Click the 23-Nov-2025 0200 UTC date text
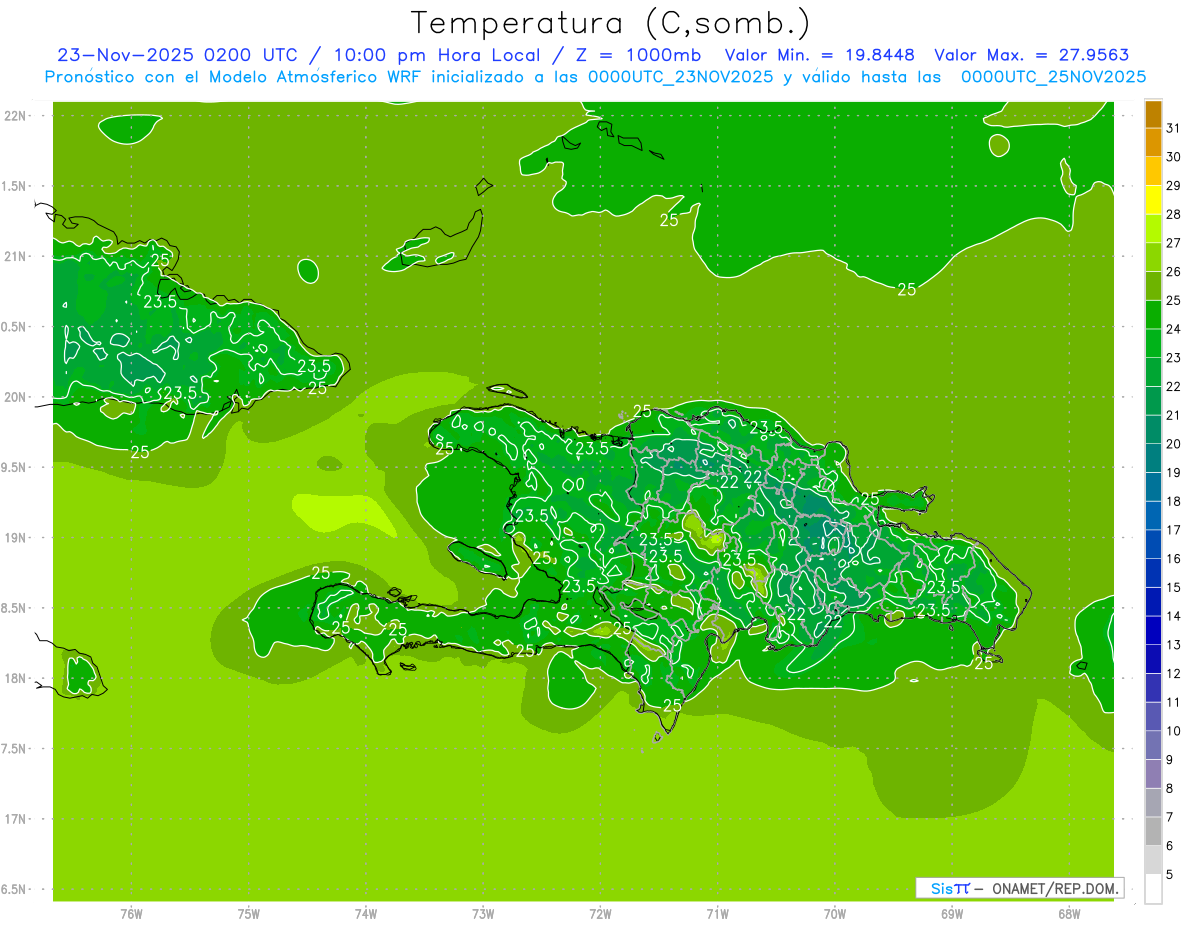Viewport: 1200px width, 927px height. point(177,55)
